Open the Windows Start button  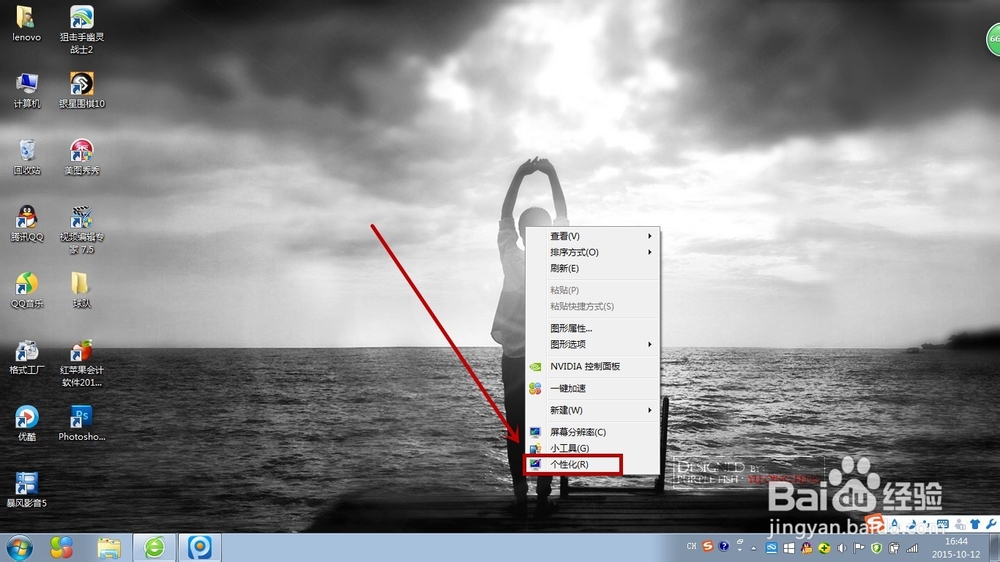[x=19, y=547]
